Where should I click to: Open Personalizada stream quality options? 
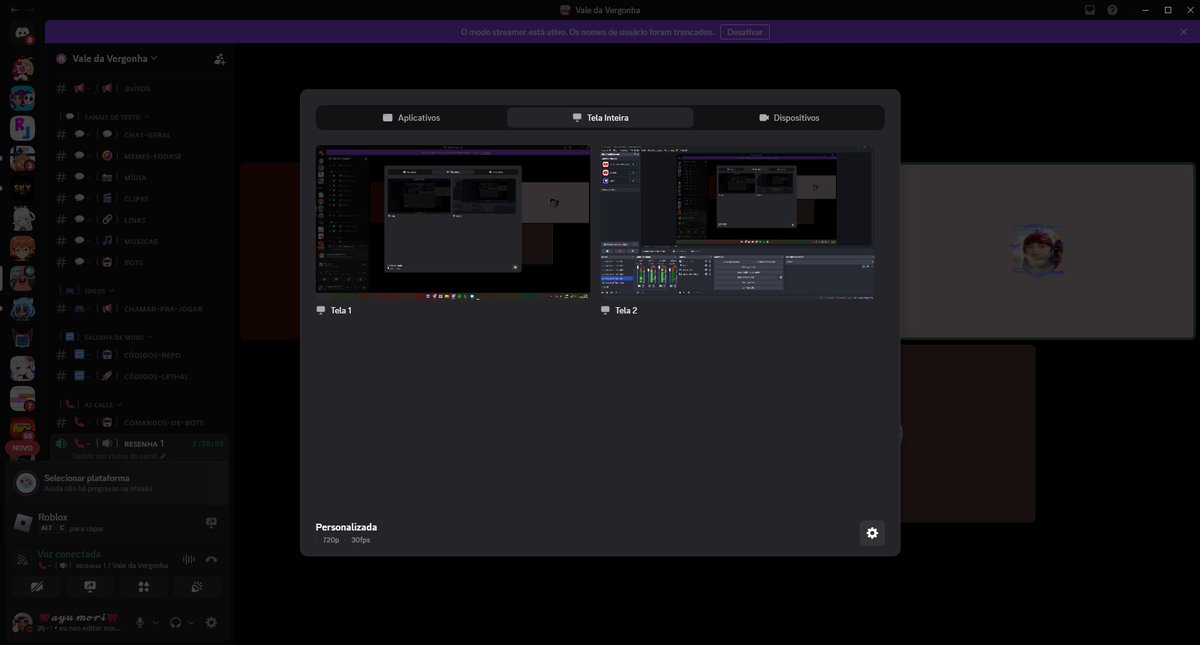click(346, 533)
